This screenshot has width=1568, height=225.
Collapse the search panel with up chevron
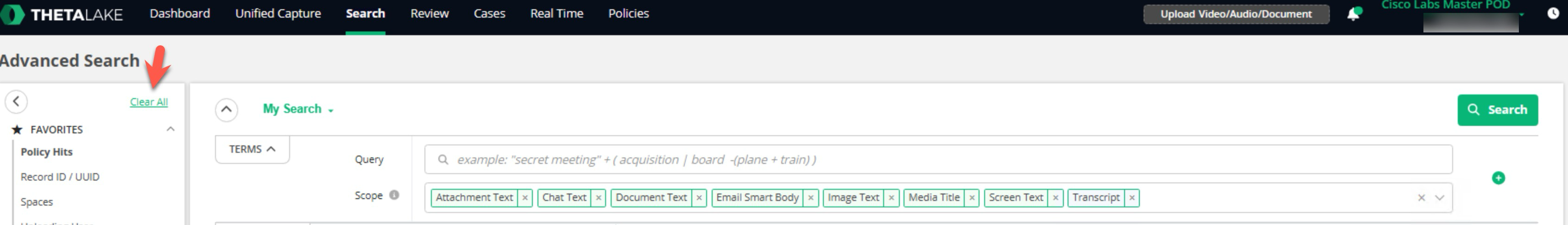[226, 109]
